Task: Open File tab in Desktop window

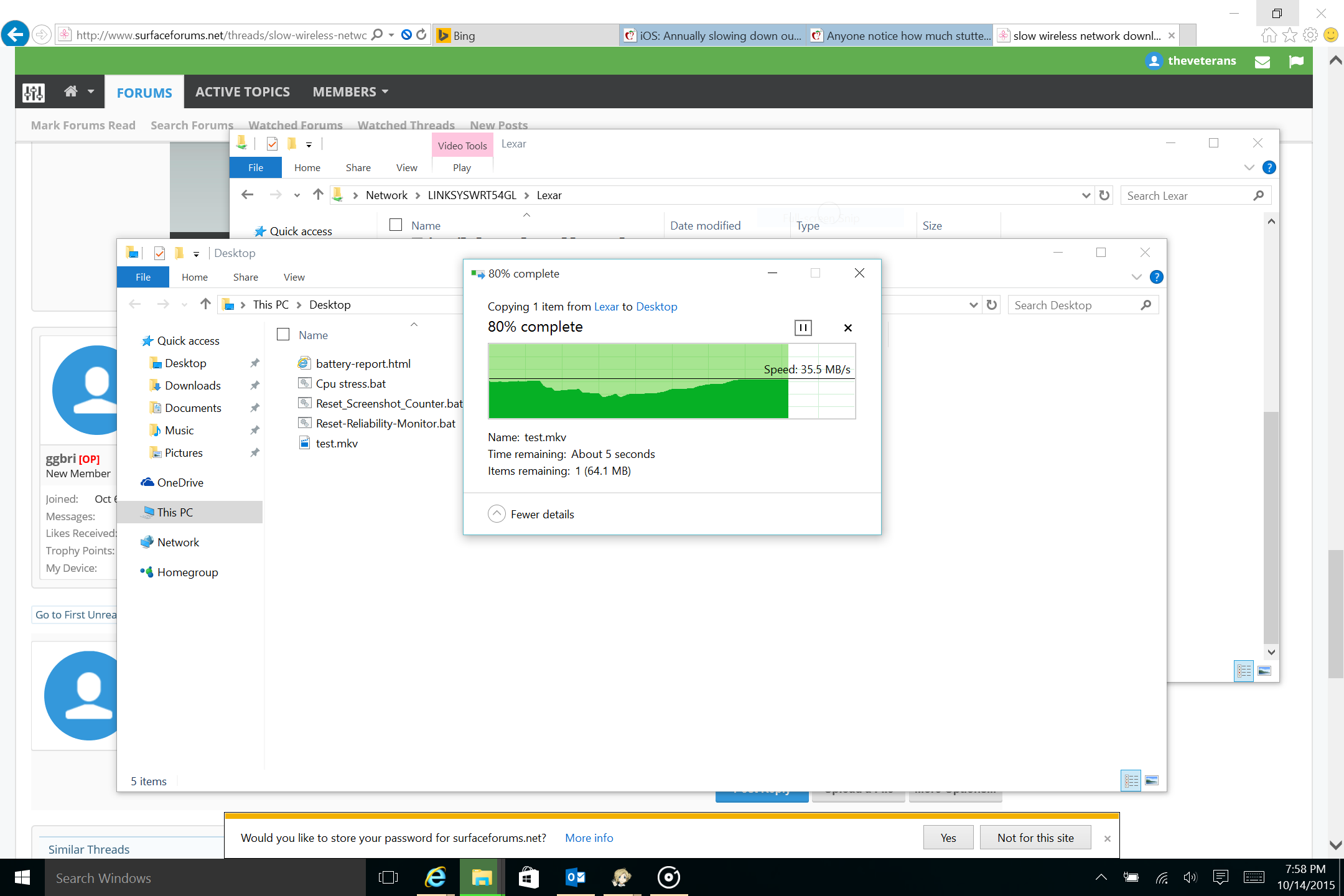Action: tap(143, 277)
